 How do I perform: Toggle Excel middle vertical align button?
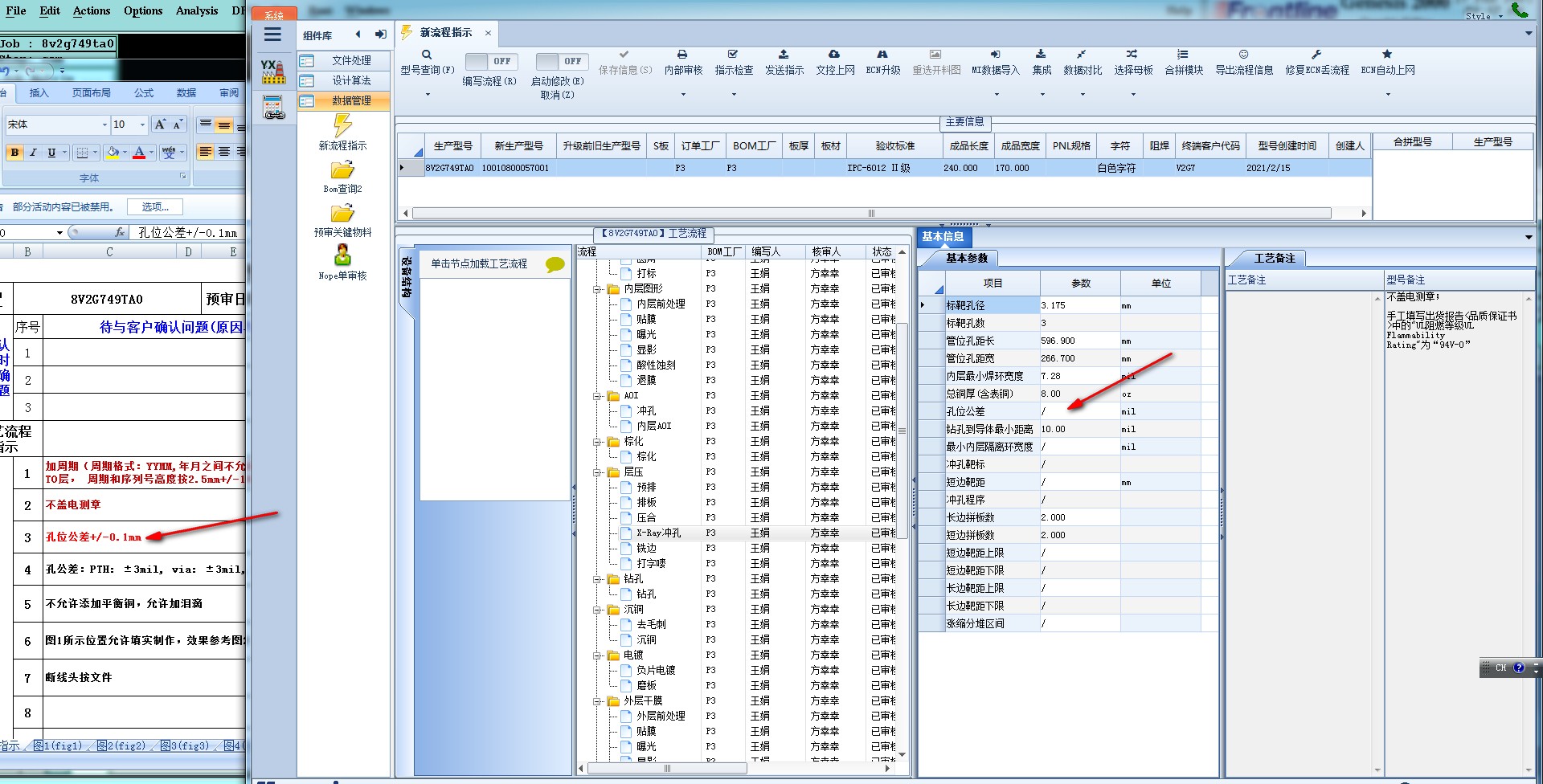224,125
